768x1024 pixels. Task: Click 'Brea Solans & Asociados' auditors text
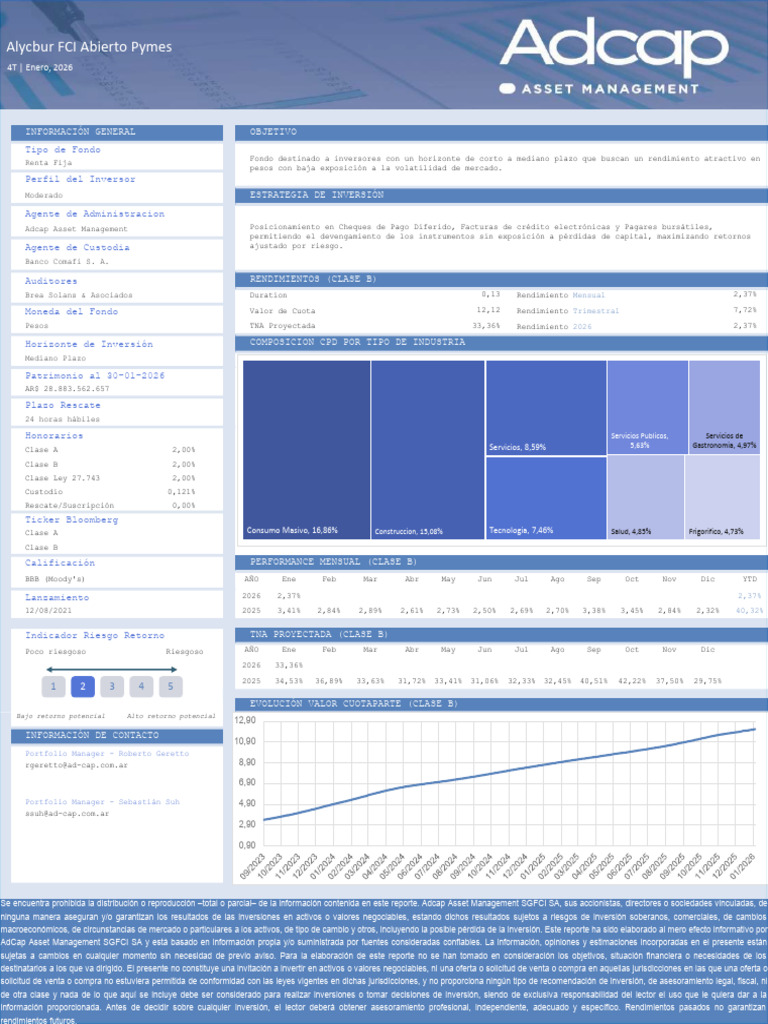pyautogui.click(x=78, y=295)
